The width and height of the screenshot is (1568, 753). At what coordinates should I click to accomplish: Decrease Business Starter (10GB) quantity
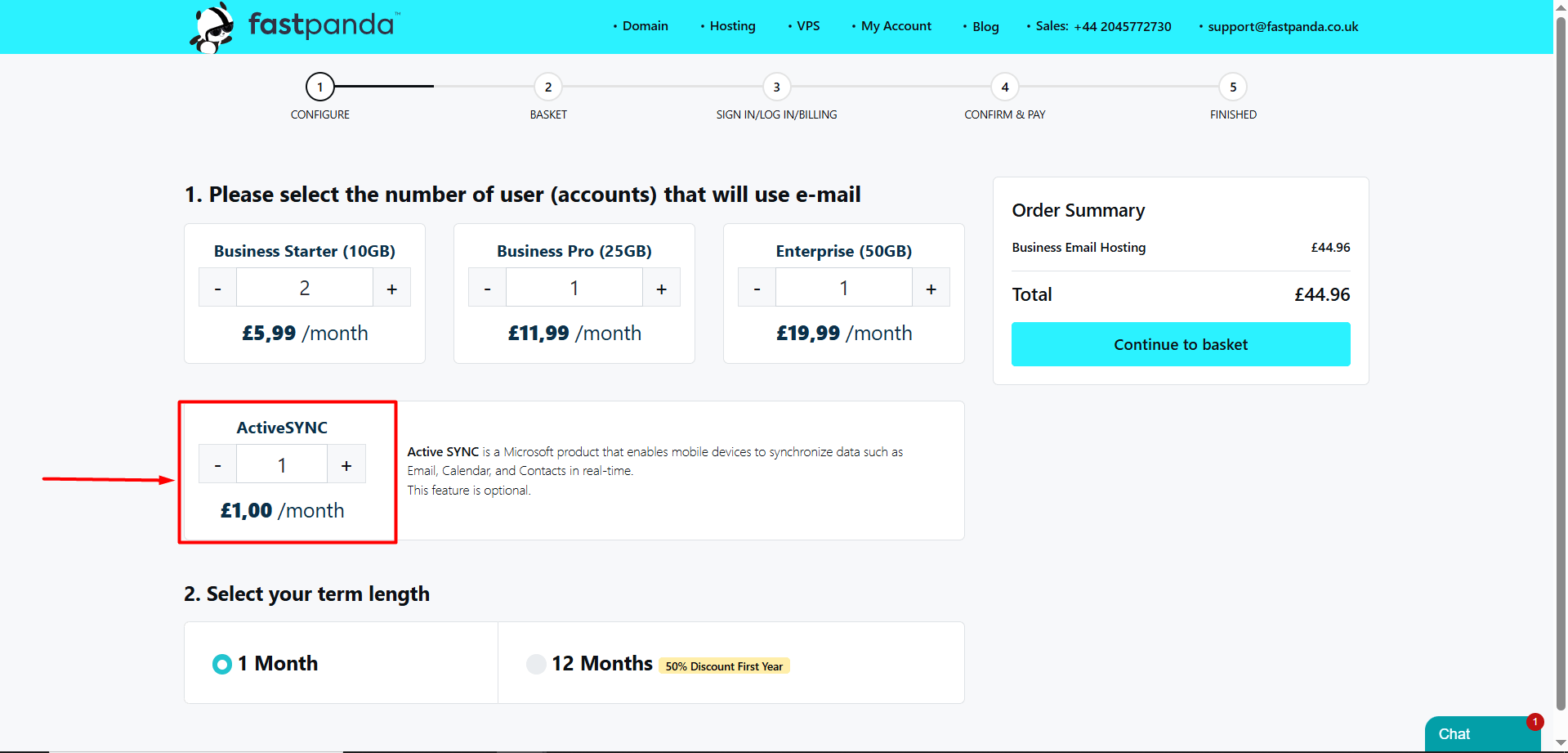click(218, 288)
